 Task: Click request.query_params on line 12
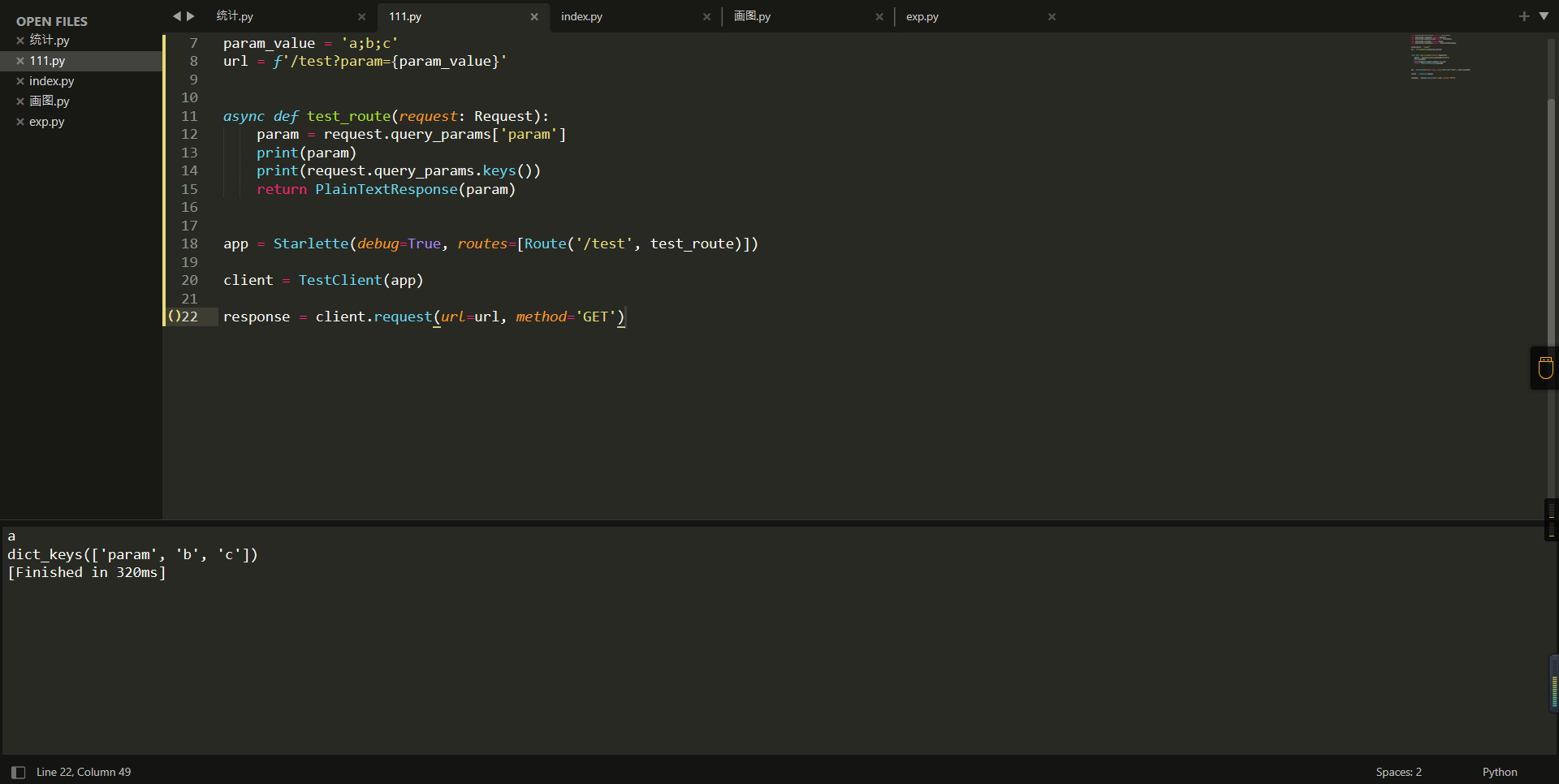tap(408, 135)
